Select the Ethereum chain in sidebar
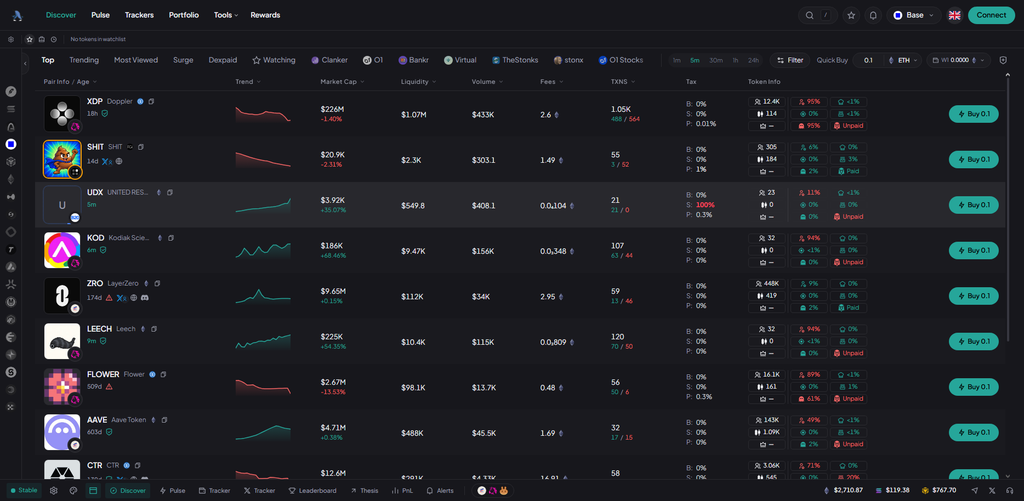The height and width of the screenshot is (501, 1024). point(11,179)
